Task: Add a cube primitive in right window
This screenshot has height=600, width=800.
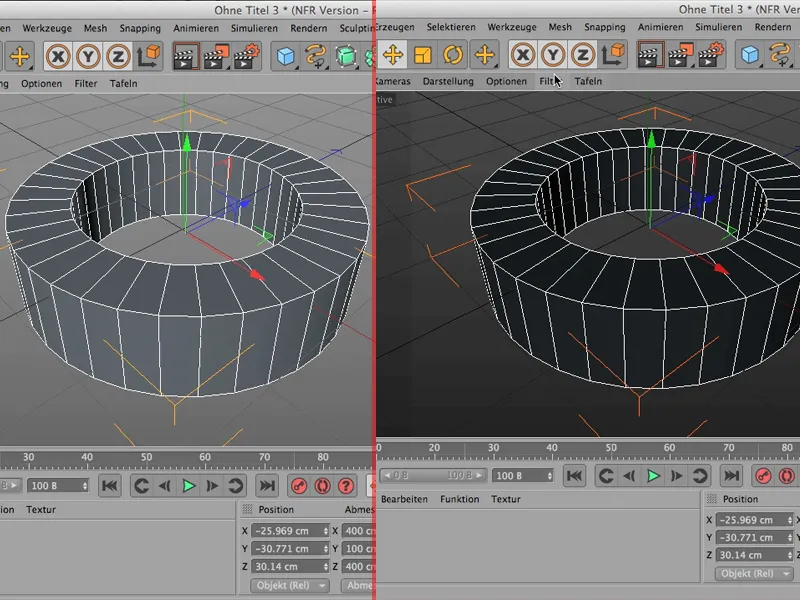Action: pos(750,55)
